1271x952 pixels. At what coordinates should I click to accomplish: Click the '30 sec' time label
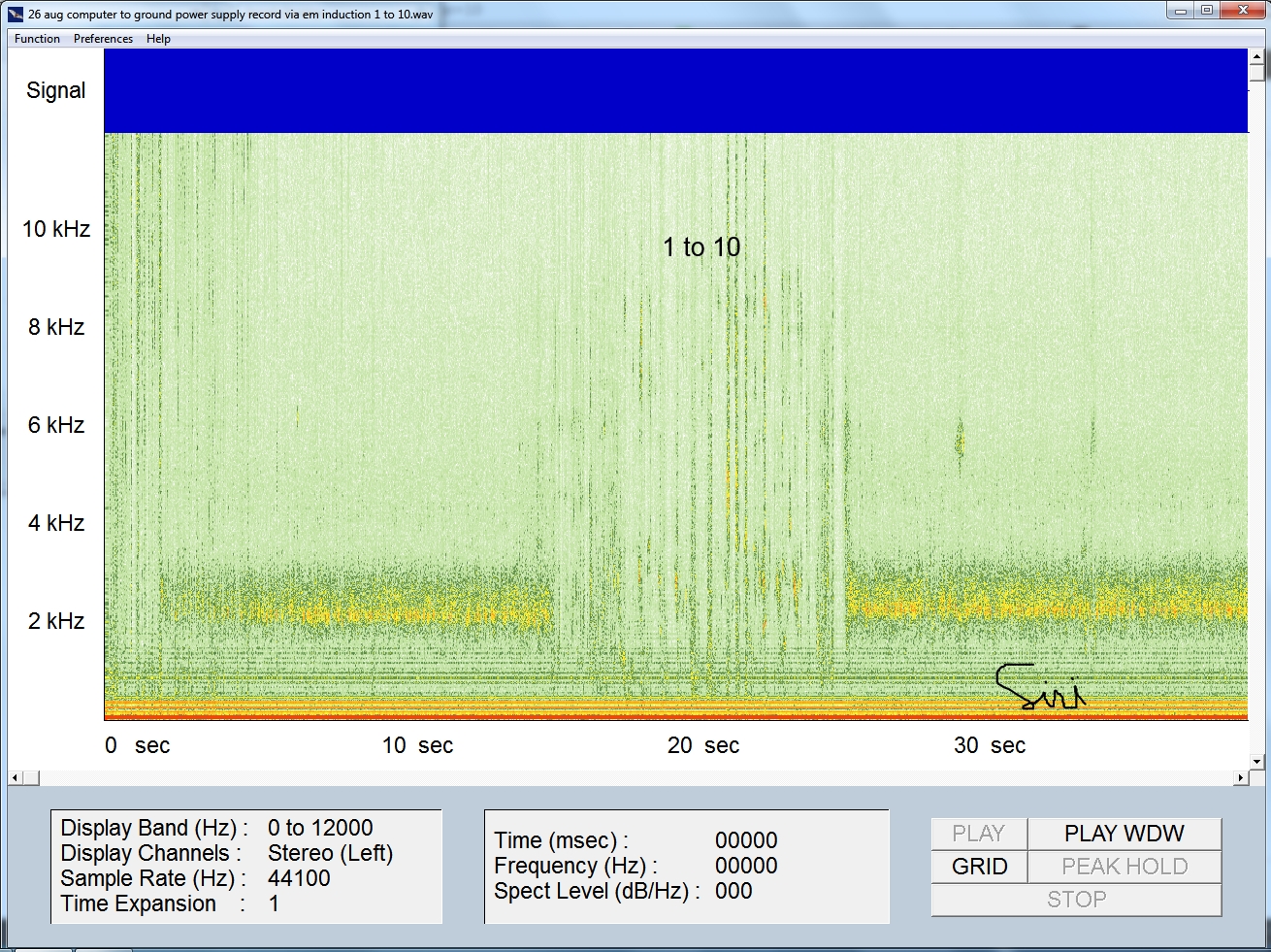point(990,745)
